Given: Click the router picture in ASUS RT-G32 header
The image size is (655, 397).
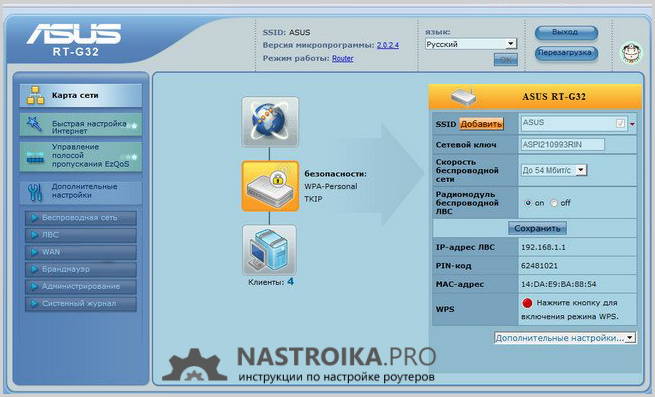Looking at the screenshot, I should [463, 97].
